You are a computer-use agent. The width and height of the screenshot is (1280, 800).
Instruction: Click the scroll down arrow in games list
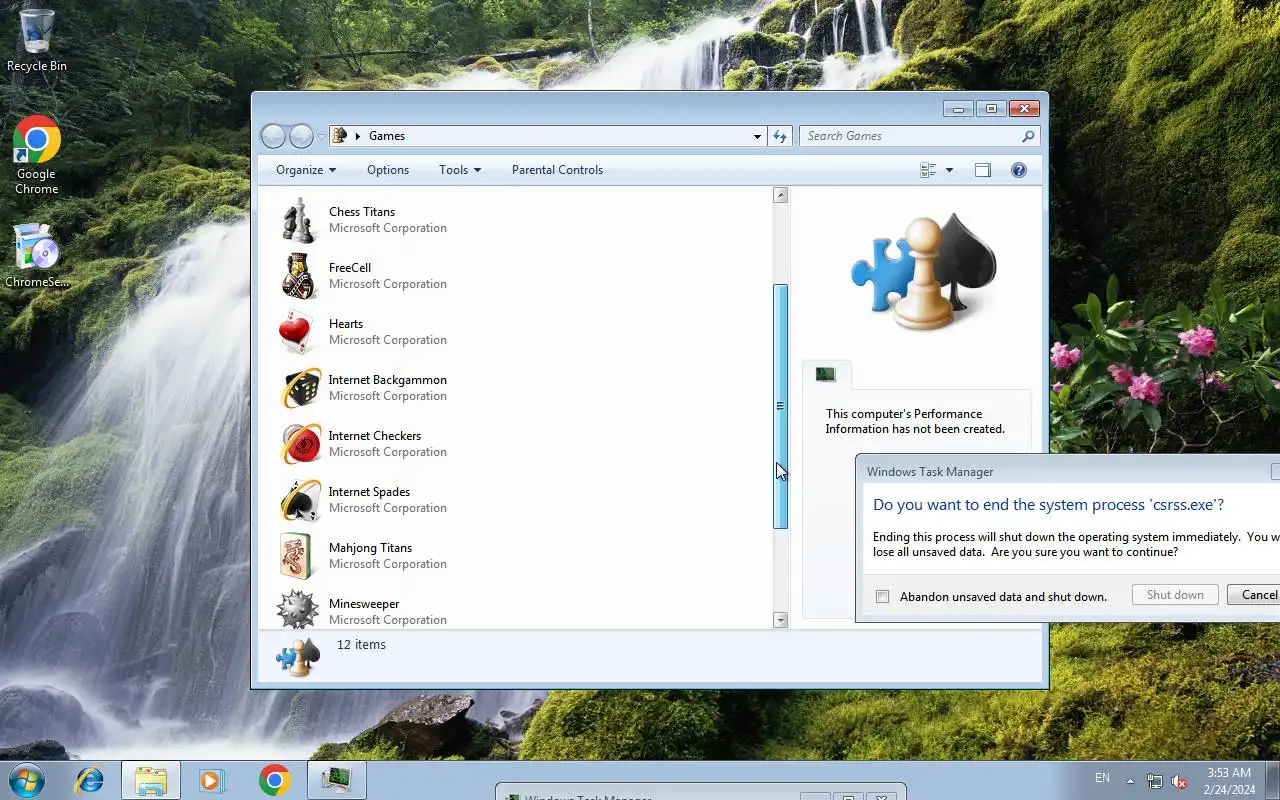click(x=781, y=620)
